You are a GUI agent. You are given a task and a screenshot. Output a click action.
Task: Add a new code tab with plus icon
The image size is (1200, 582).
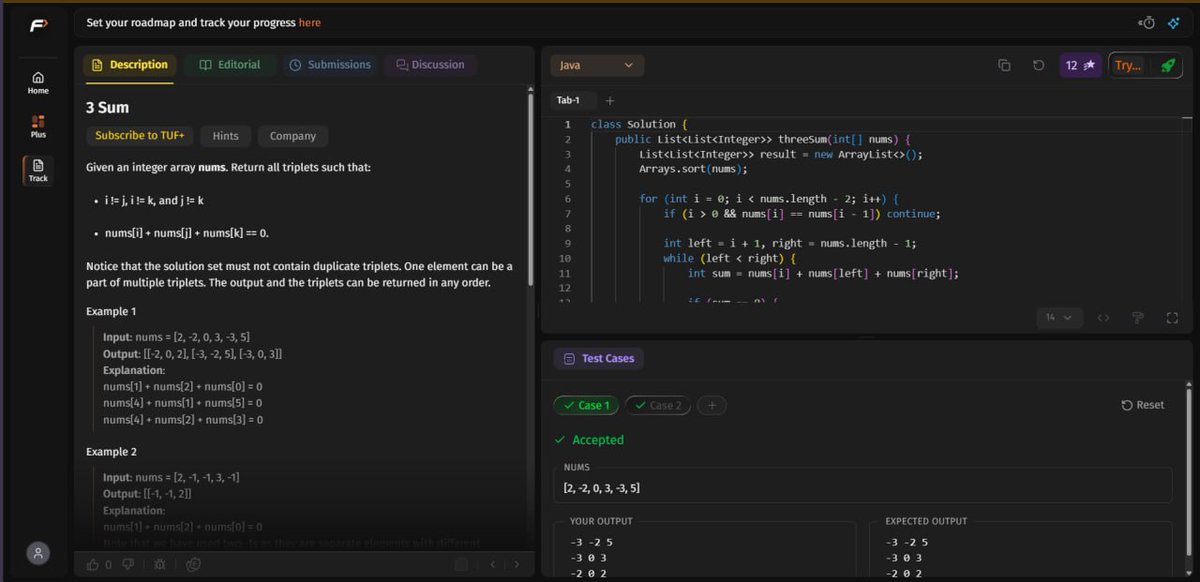610,100
